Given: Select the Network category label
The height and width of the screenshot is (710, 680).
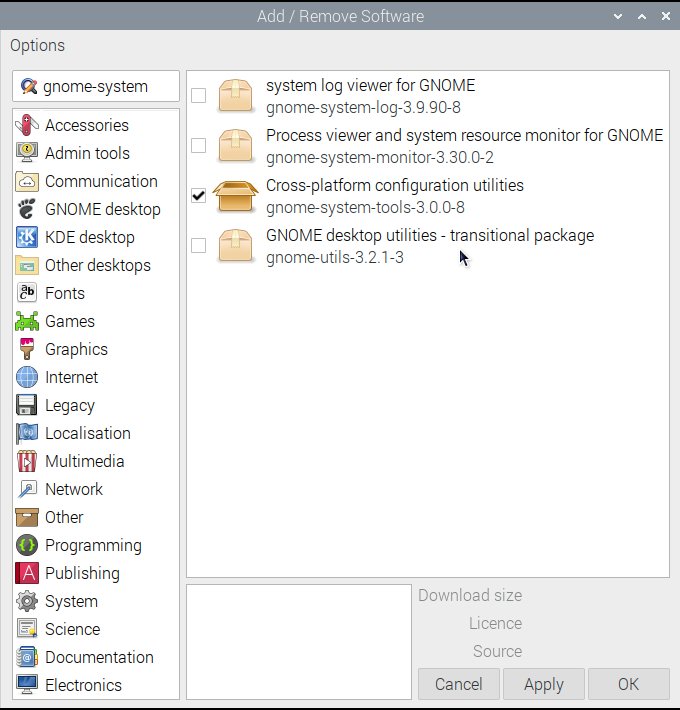Looking at the screenshot, I should [74, 489].
